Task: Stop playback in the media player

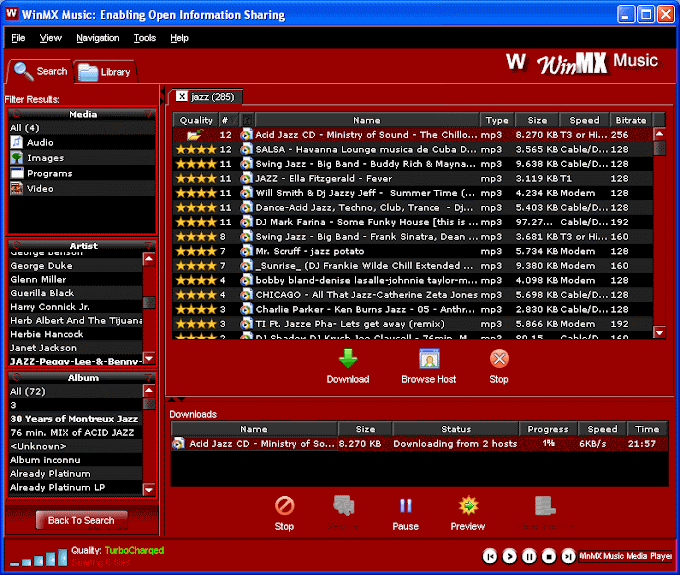Action: [x=549, y=556]
